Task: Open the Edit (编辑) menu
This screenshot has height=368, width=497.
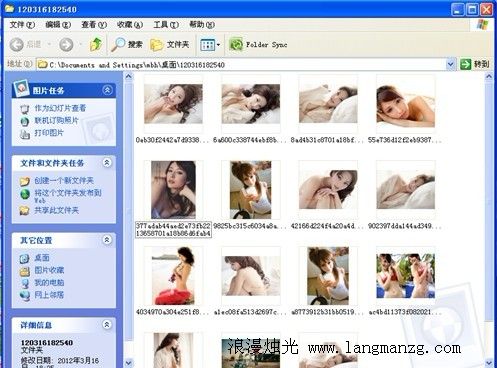Action: point(58,25)
